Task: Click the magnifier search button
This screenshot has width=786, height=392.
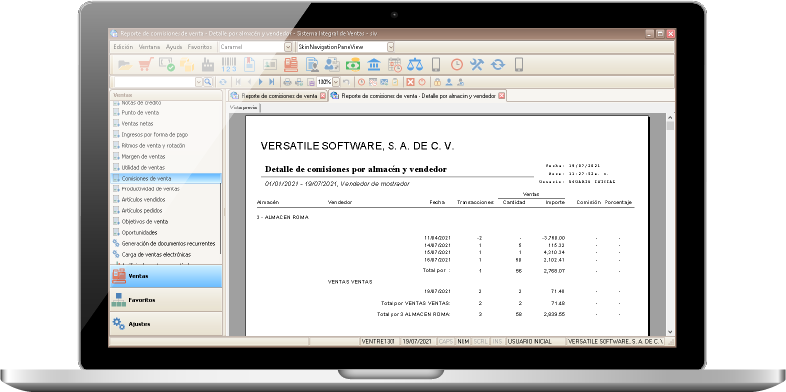Action: coord(208,82)
